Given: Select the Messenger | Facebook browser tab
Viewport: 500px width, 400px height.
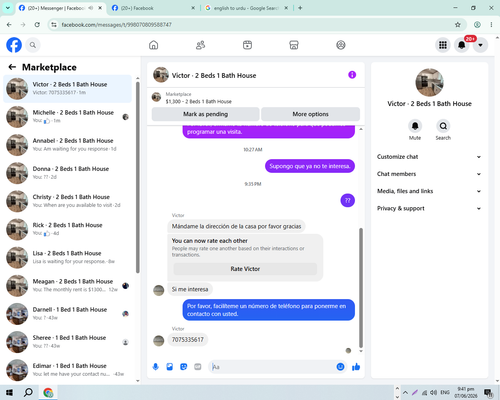Looking at the screenshot, I should (60, 8).
